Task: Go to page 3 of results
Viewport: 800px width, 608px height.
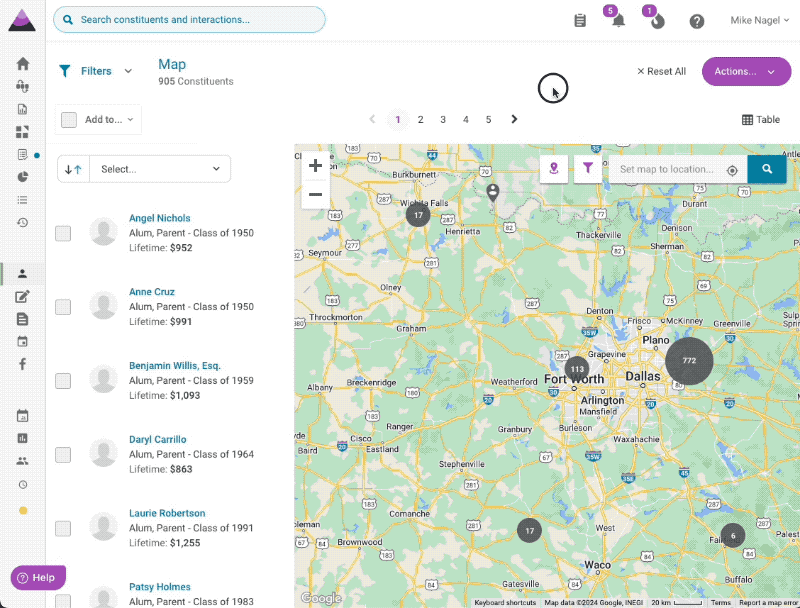Action: [443, 120]
